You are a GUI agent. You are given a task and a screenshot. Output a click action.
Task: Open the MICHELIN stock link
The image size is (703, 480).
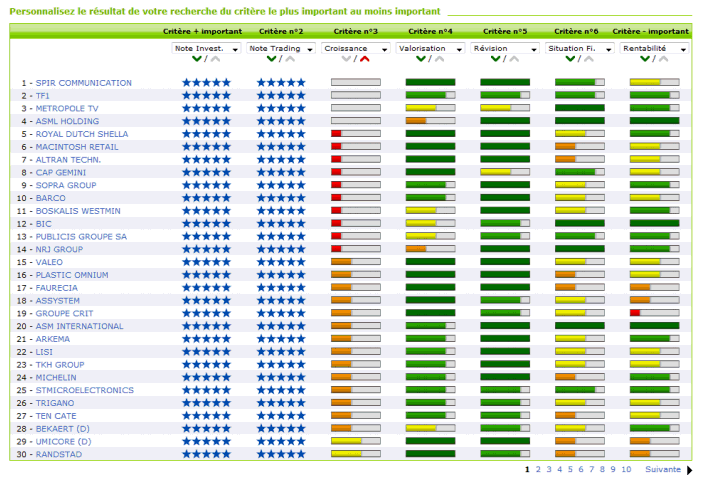(56, 377)
